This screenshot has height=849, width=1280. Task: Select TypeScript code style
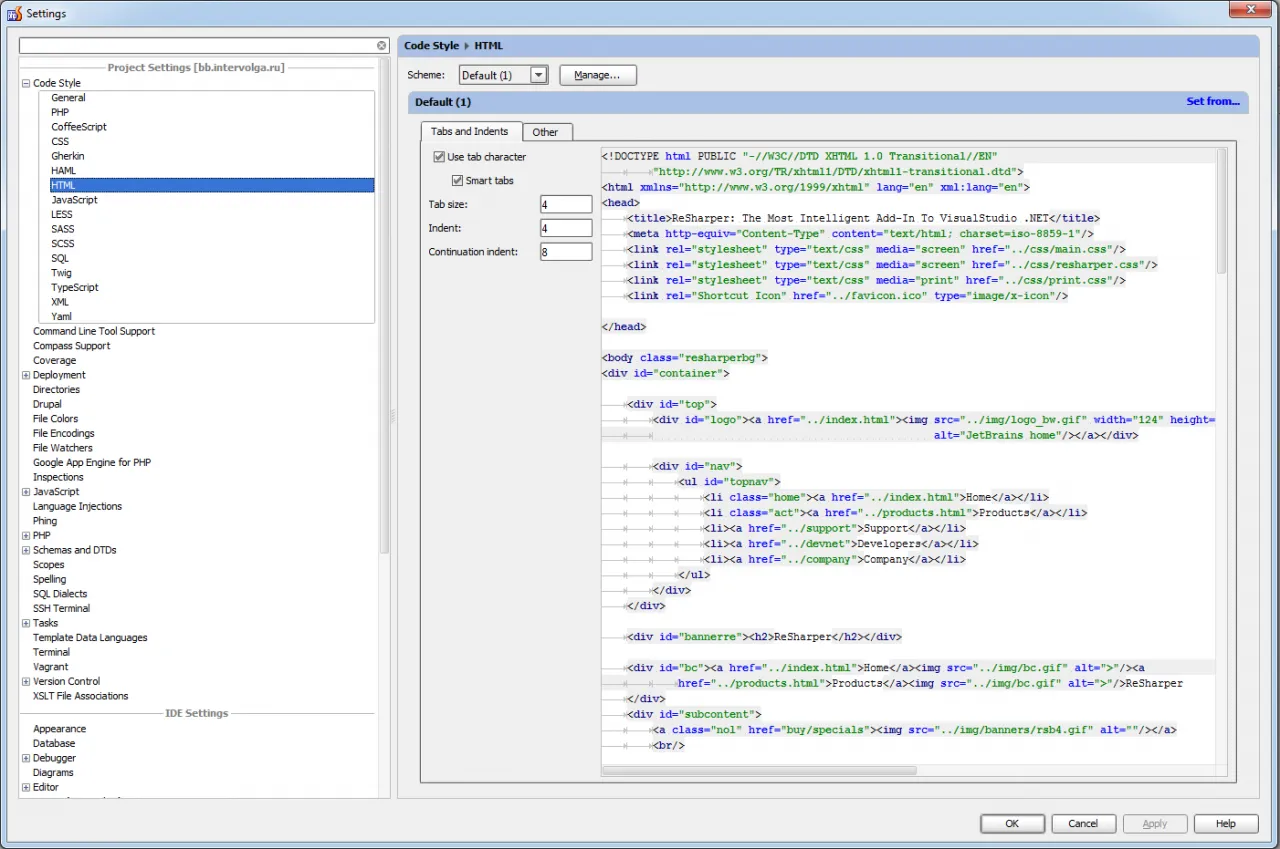(x=75, y=288)
